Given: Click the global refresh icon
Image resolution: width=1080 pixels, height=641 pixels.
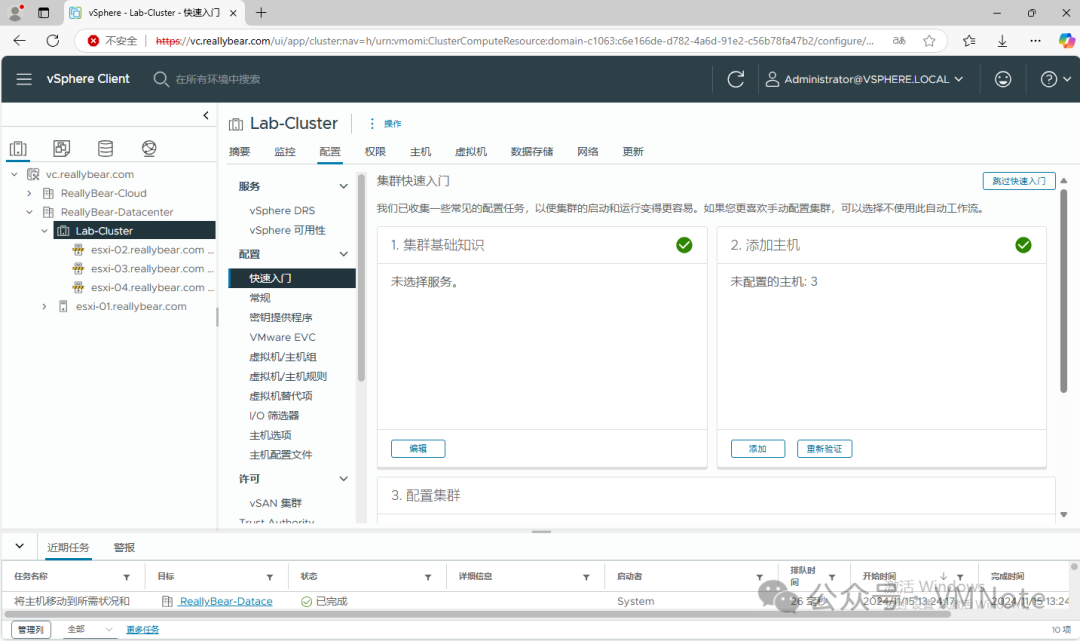Looking at the screenshot, I should tap(736, 79).
